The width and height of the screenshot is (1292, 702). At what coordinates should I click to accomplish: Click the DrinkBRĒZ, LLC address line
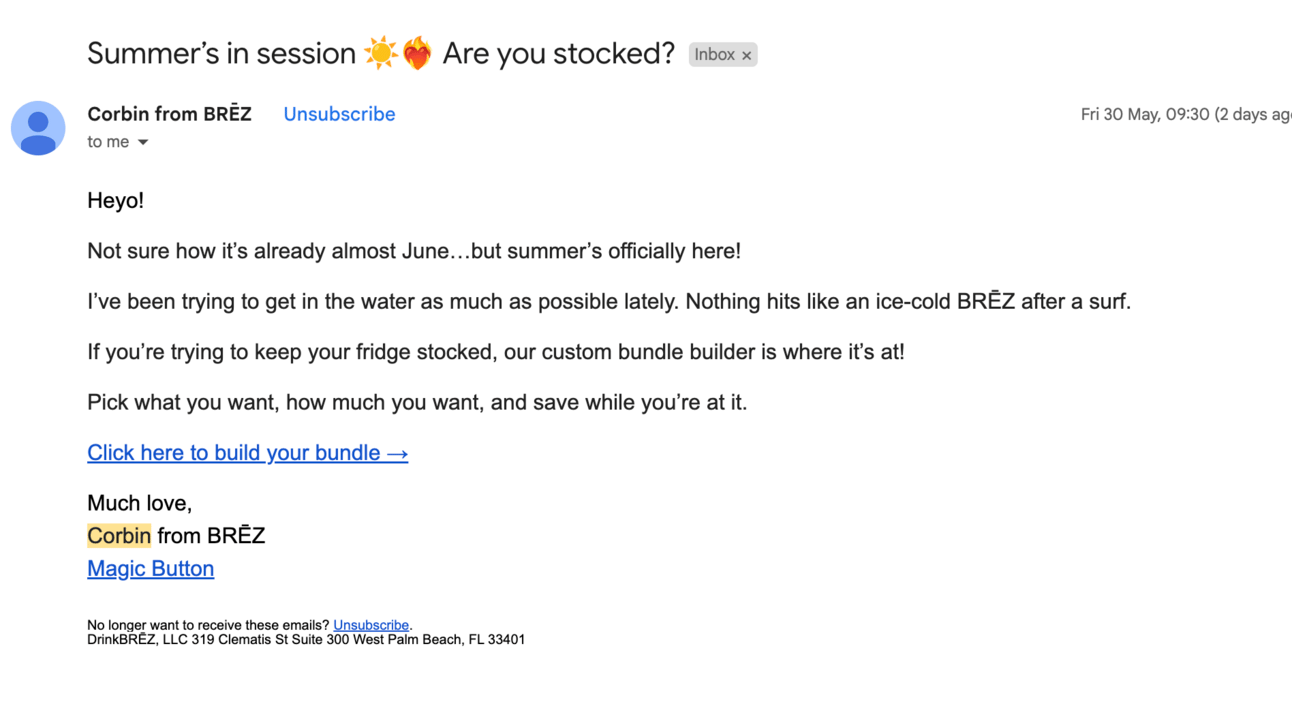click(305, 640)
